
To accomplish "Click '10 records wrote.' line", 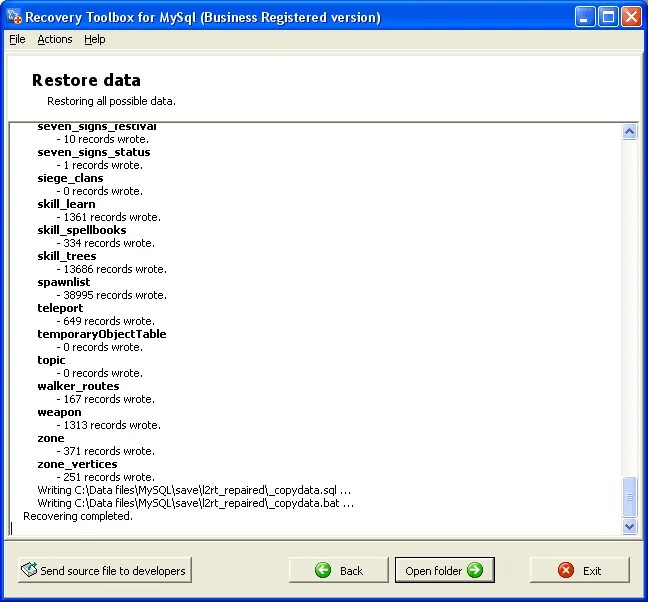I will click(x=103, y=139).
